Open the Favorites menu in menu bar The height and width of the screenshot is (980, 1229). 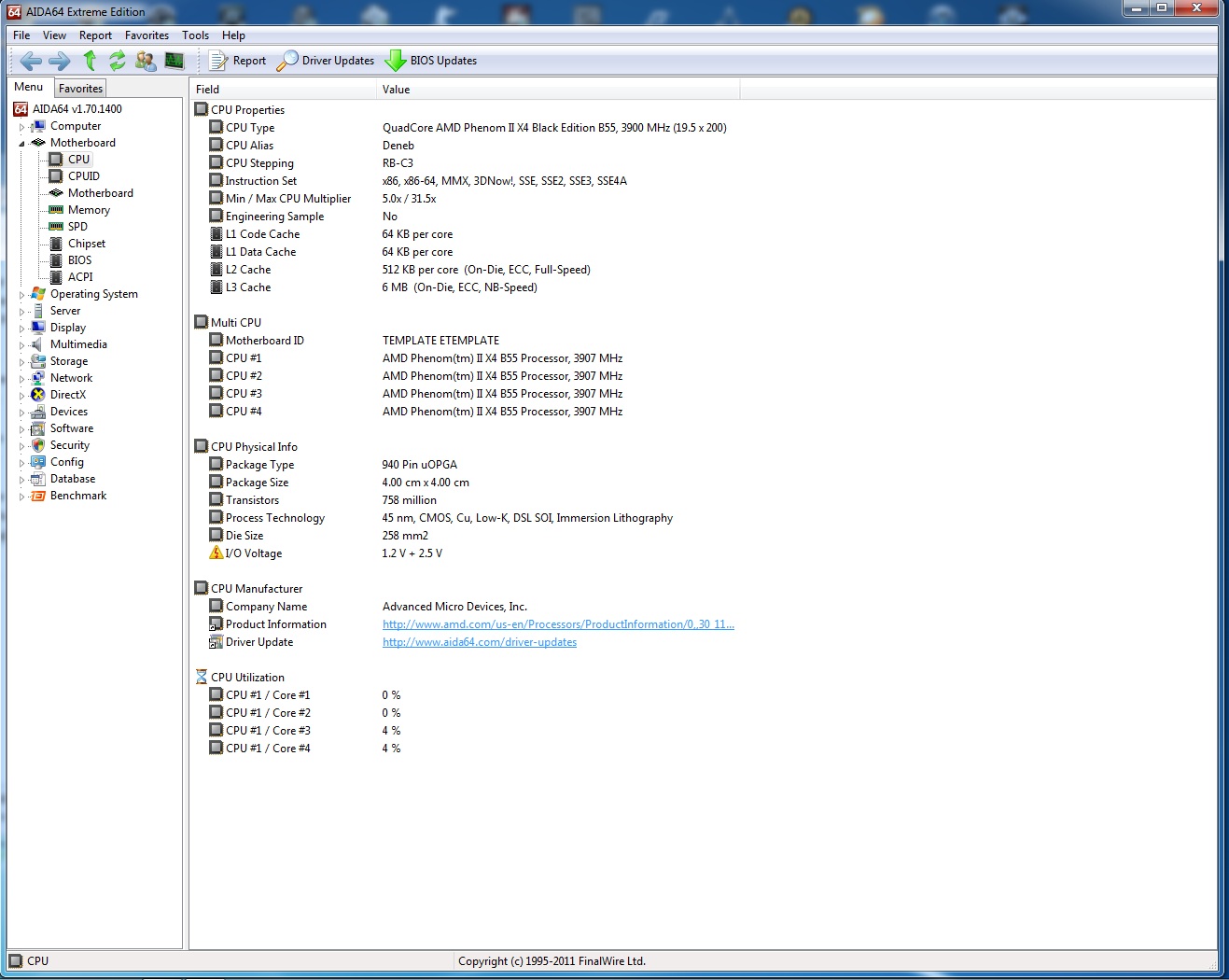(147, 35)
